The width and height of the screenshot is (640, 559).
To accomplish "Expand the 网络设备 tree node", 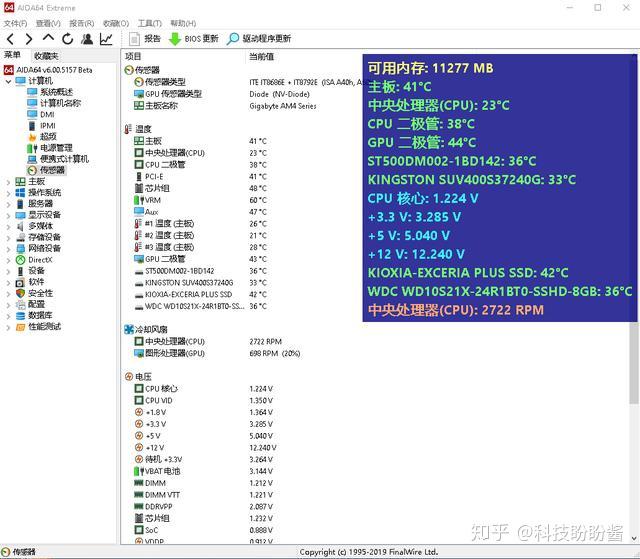I will pyautogui.click(x=8, y=248).
